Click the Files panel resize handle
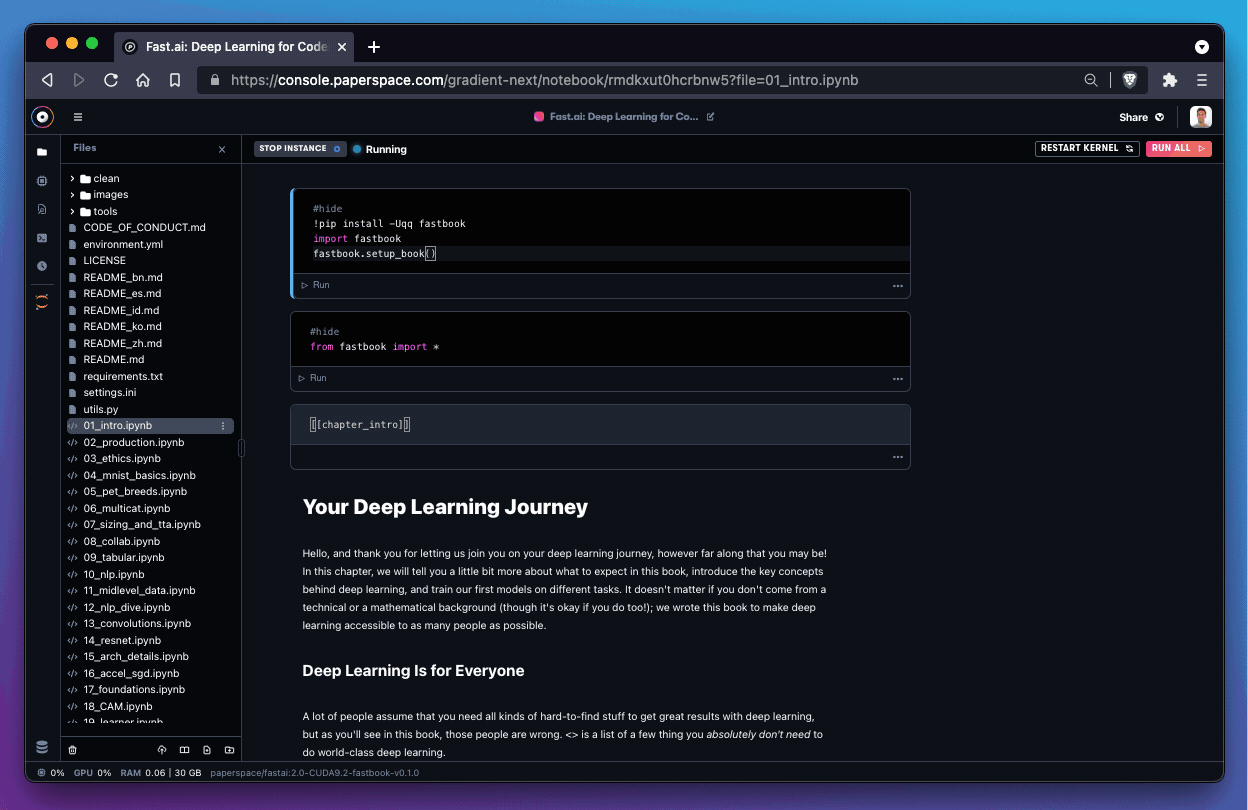This screenshot has width=1248, height=810. click(241, 449)
